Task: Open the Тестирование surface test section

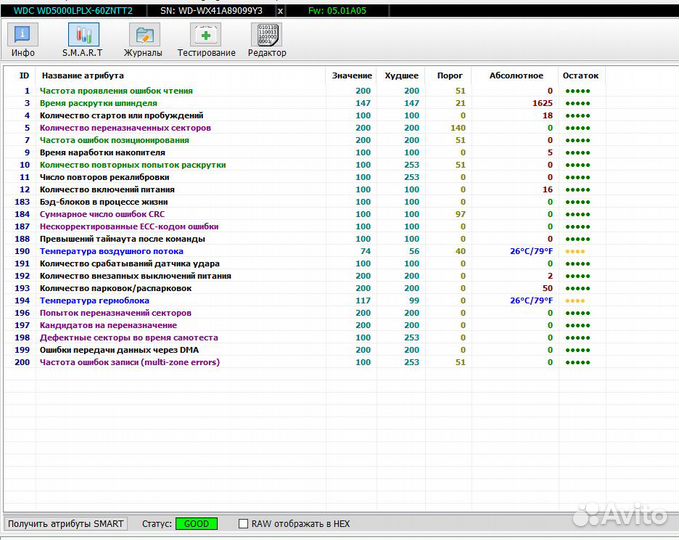Action: tap(206, 40)
